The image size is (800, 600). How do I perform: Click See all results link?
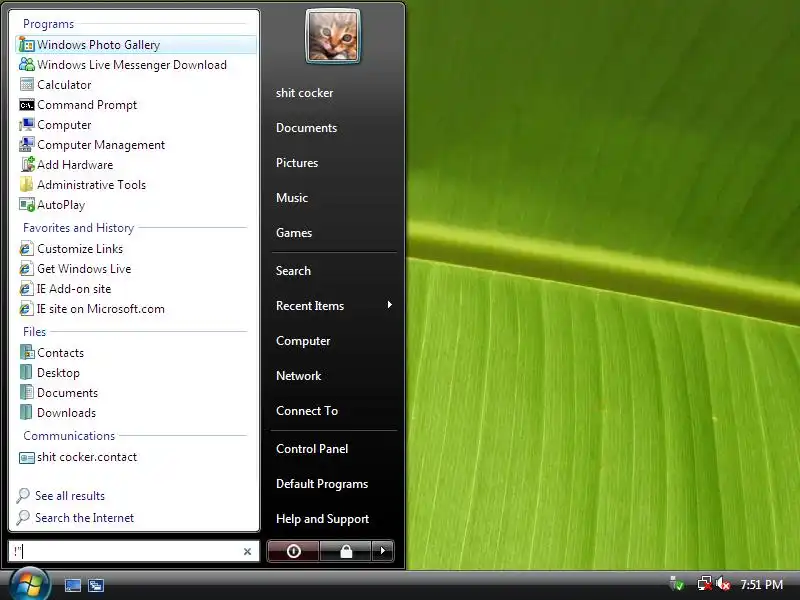pos(70,496)
